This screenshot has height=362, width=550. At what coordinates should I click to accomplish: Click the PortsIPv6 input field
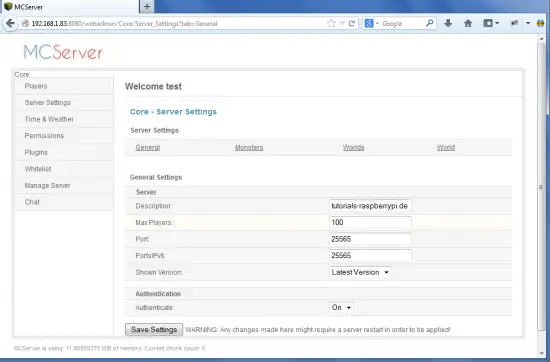(x=370, y=255)
